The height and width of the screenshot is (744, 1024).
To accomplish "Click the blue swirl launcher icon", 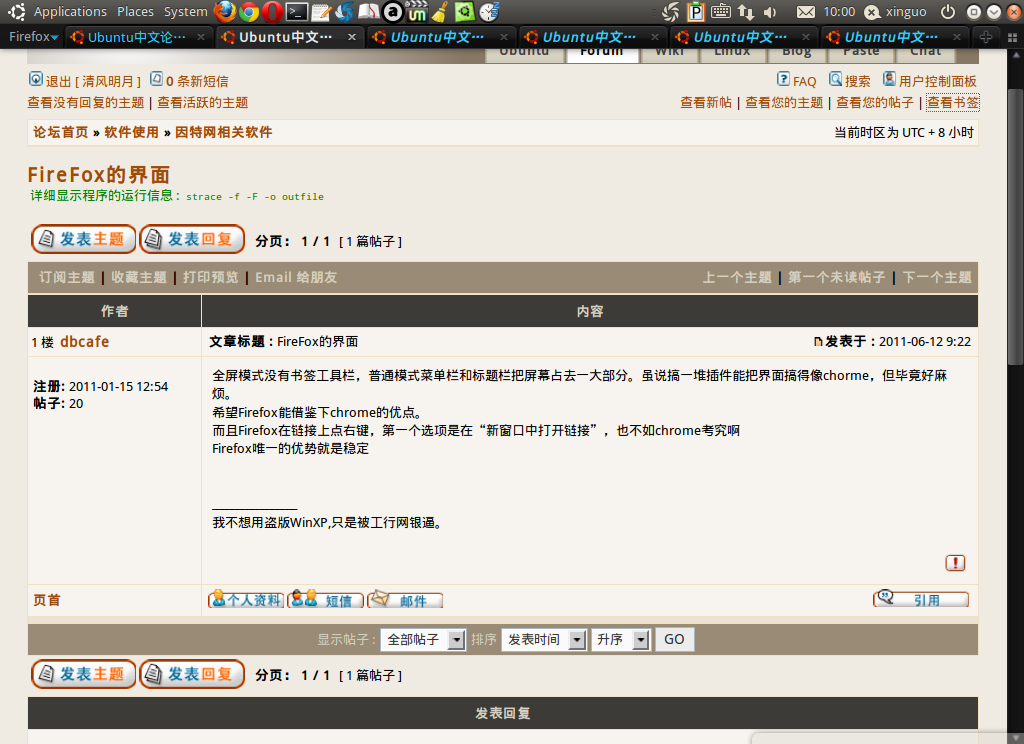I will (344, 11).
